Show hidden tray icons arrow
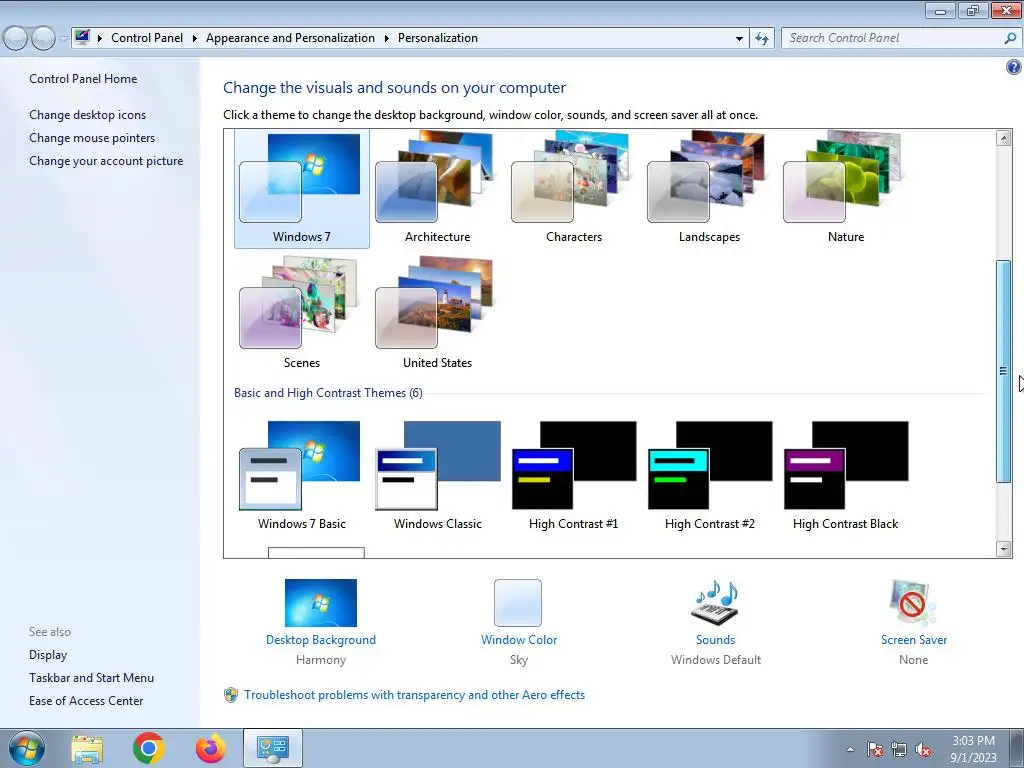This screenshot has width=1024, height=768. (850, 749)
